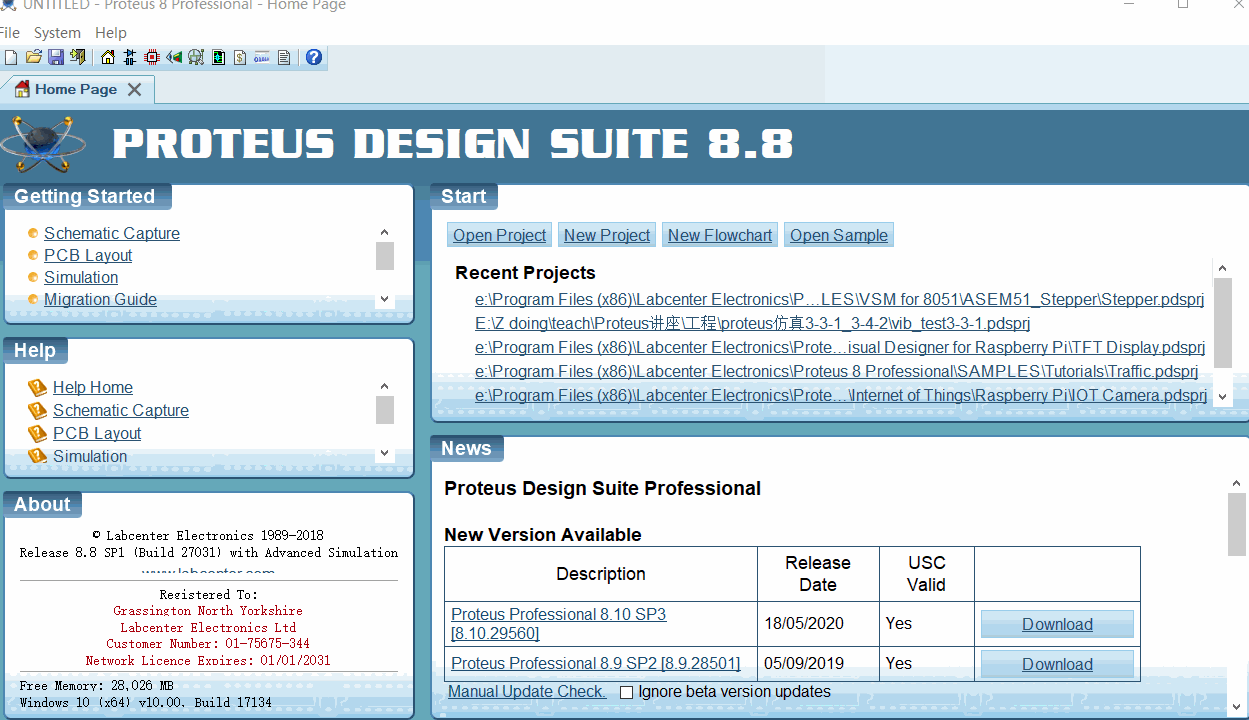The image size is (1249, 720).
Task: Close the Home Page tab
Action: 135,90
